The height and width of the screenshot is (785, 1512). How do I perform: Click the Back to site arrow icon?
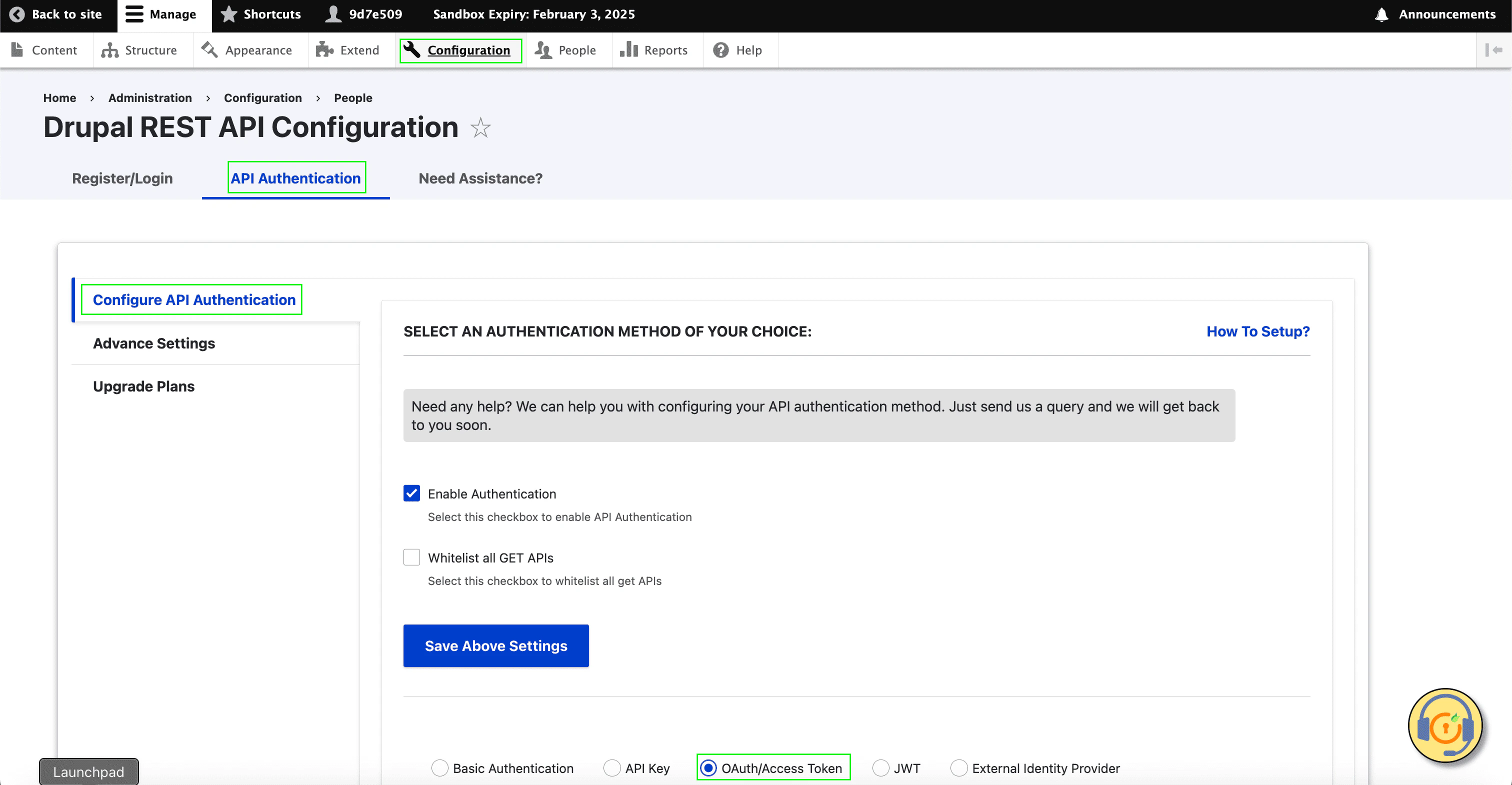17,14
